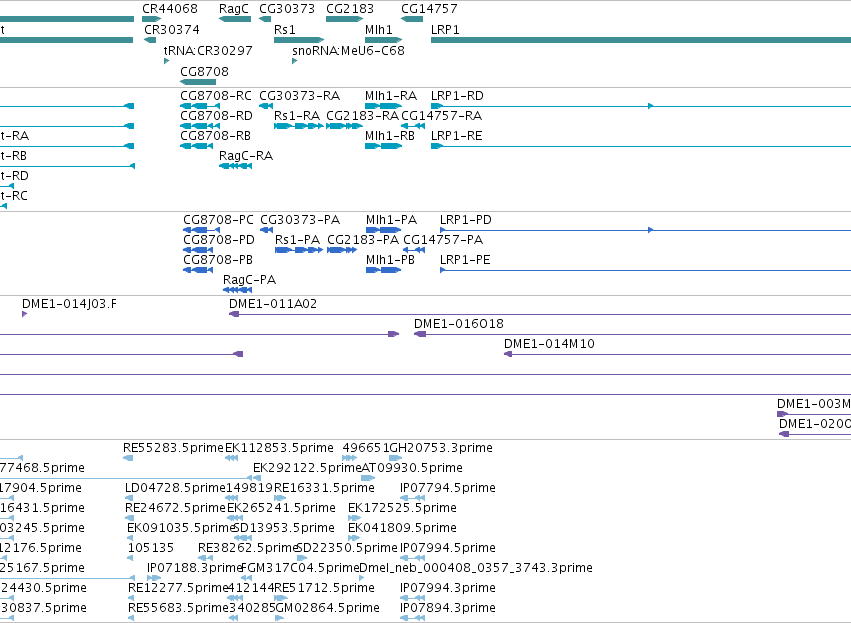The width and height of the screenshot is (851, 623).
Task: Select transcript CG30373-RA
Action: [x=300, y=96]
